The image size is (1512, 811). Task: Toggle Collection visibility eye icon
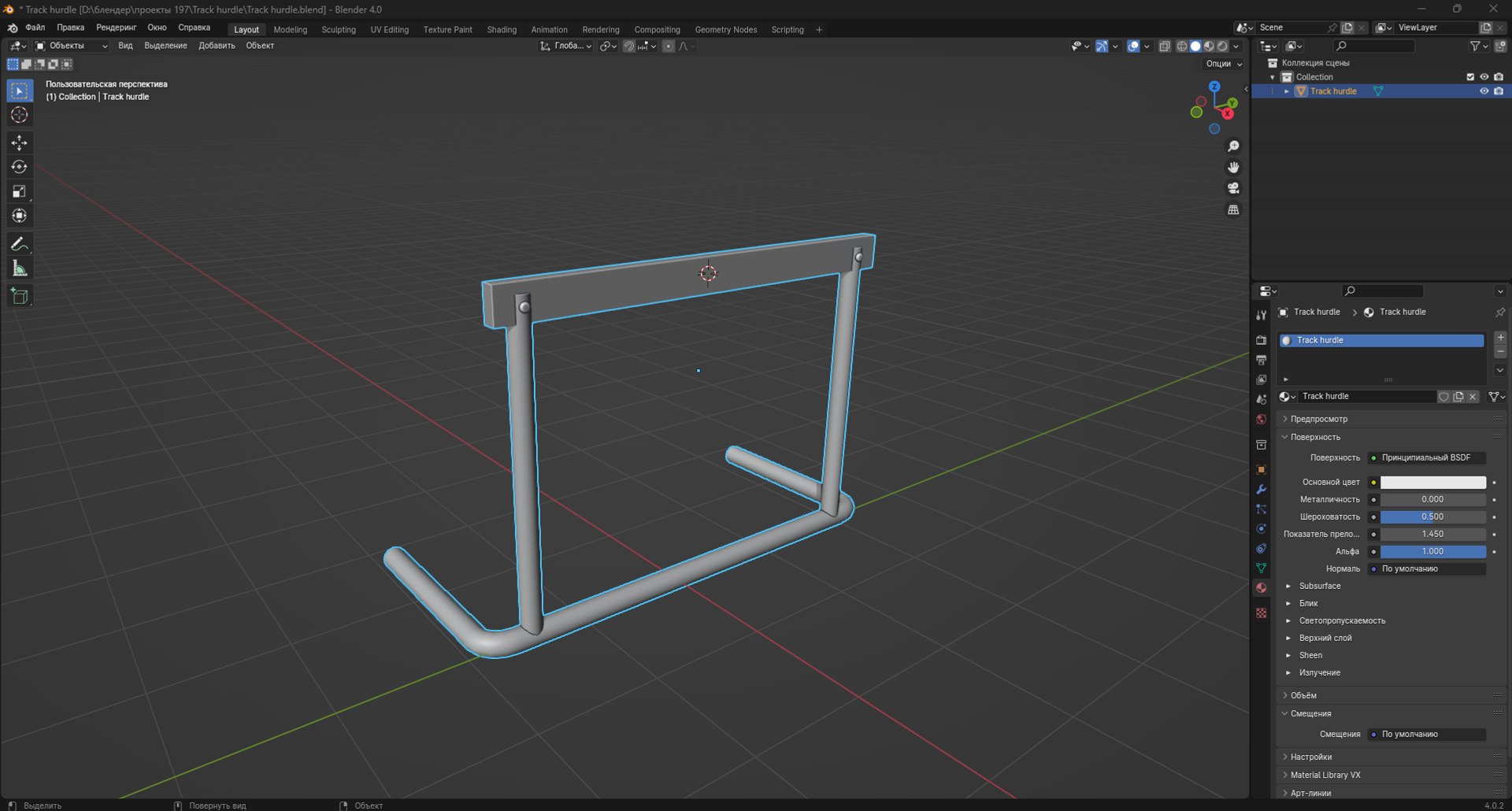pyautogui.click(x=1484, y=77)
